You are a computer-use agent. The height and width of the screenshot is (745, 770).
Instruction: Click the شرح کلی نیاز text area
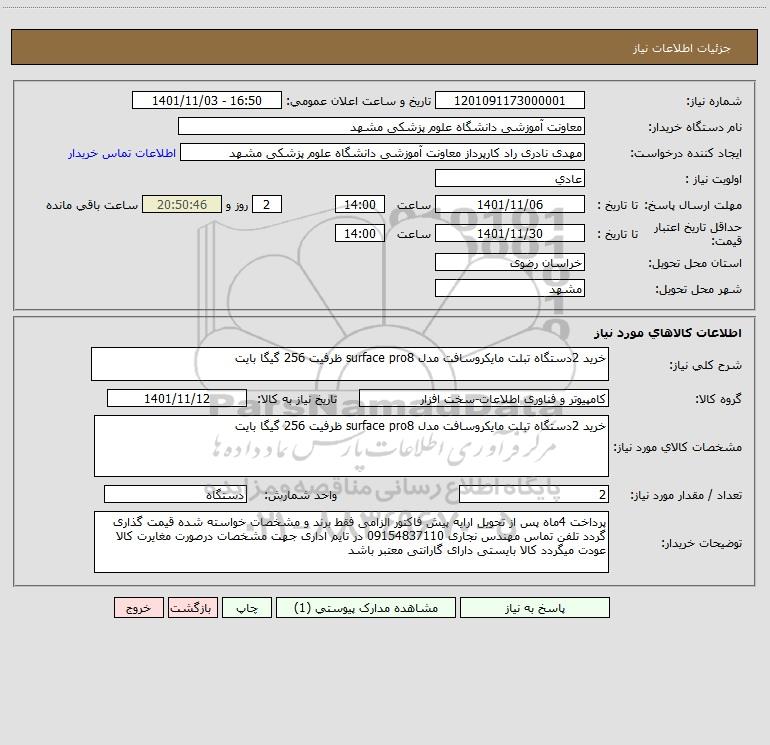[350, 364]
